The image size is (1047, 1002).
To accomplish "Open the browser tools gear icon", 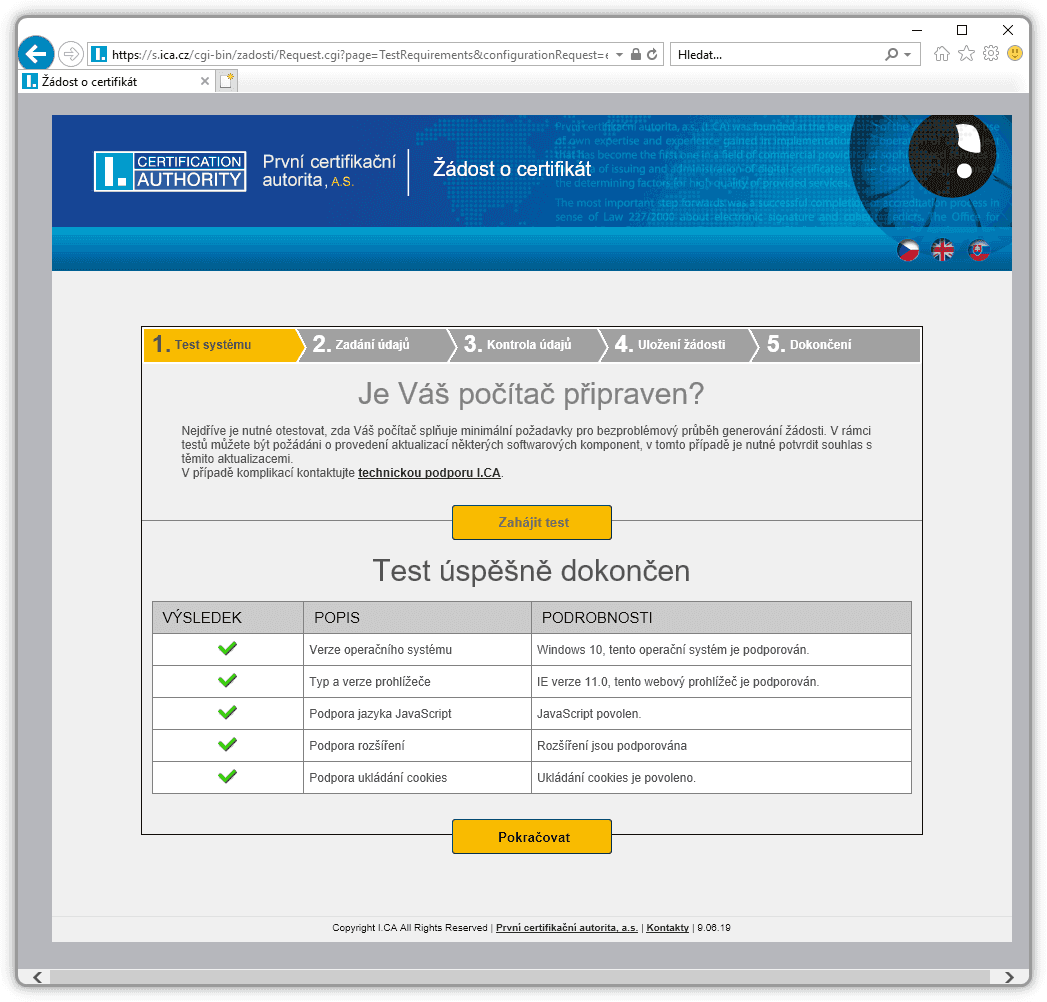I will pos(991,53).
